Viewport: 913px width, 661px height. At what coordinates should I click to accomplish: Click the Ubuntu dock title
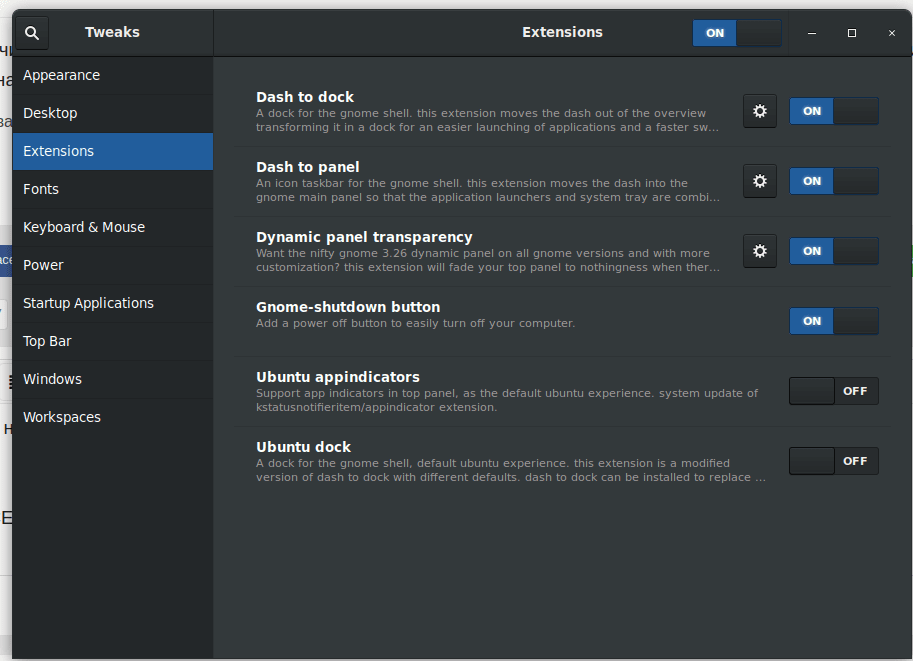pos(303,447)
